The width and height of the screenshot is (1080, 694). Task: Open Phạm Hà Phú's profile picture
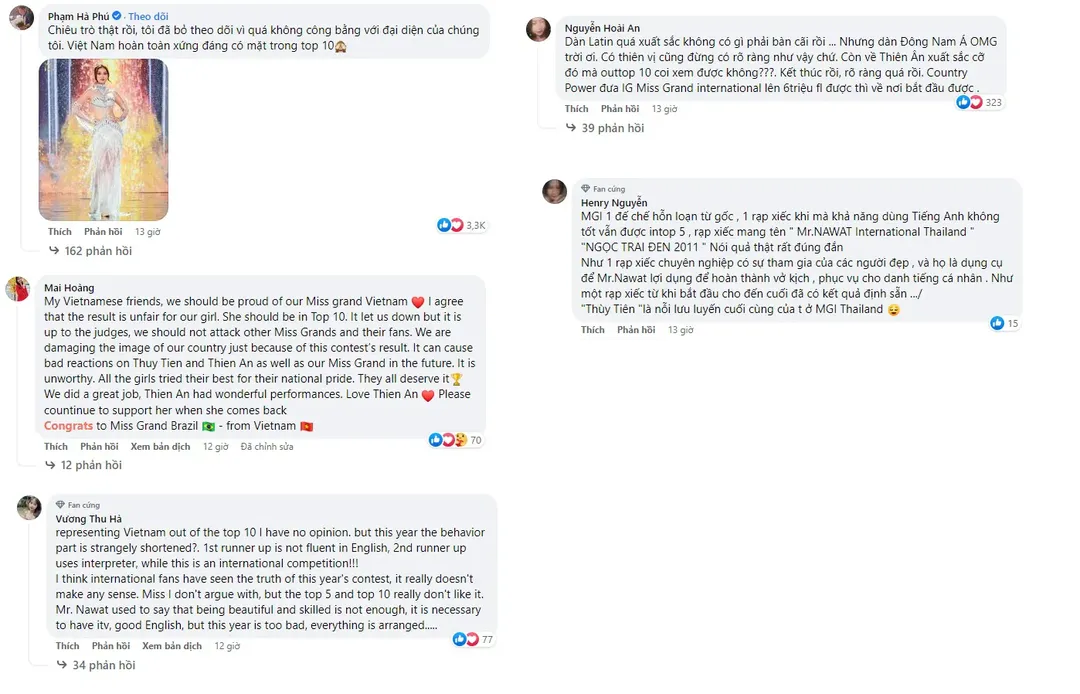tap(22, 20)
